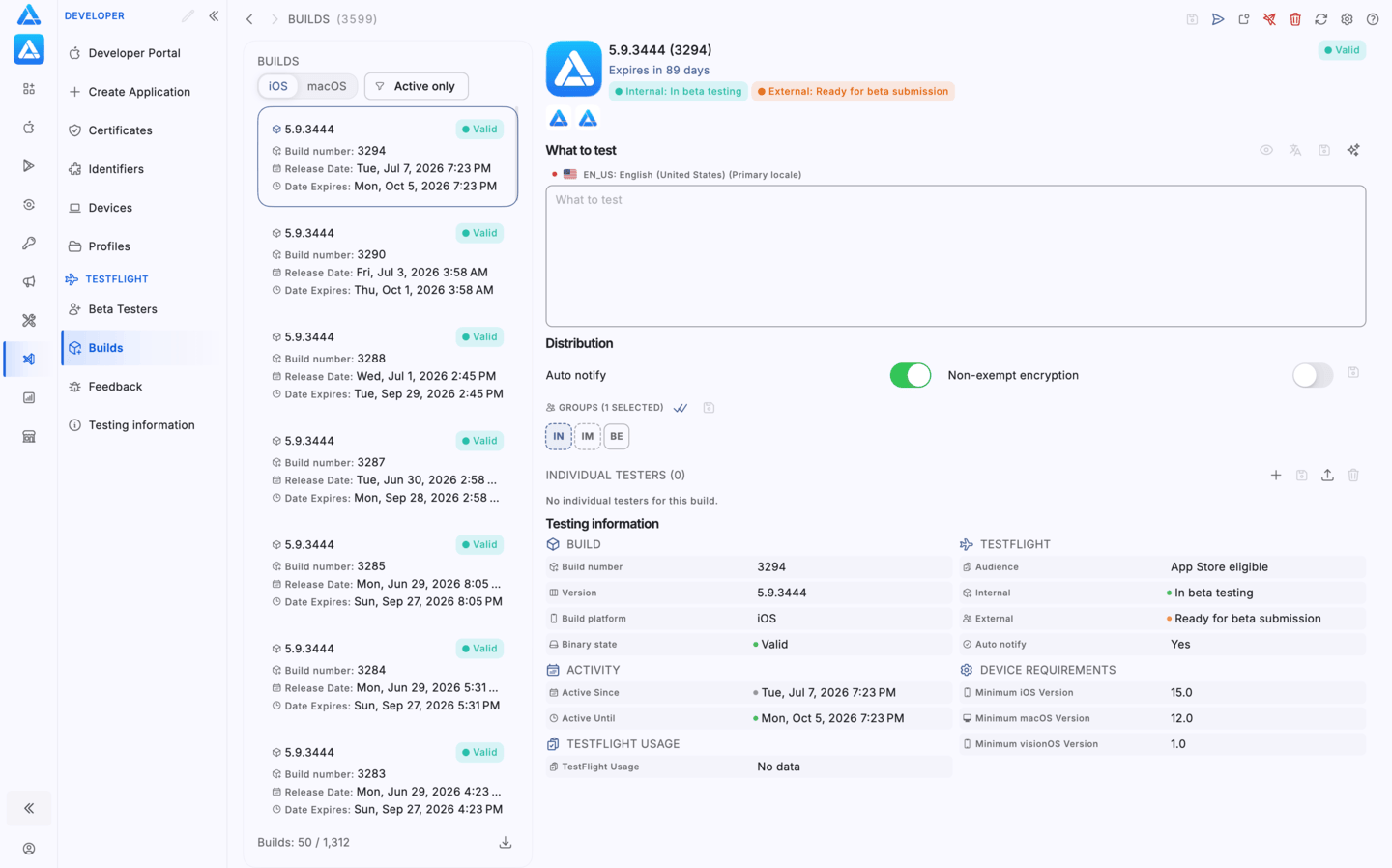1392x868 pixels.
Task: Select build number 3290
Action: [x=388, y=261]
